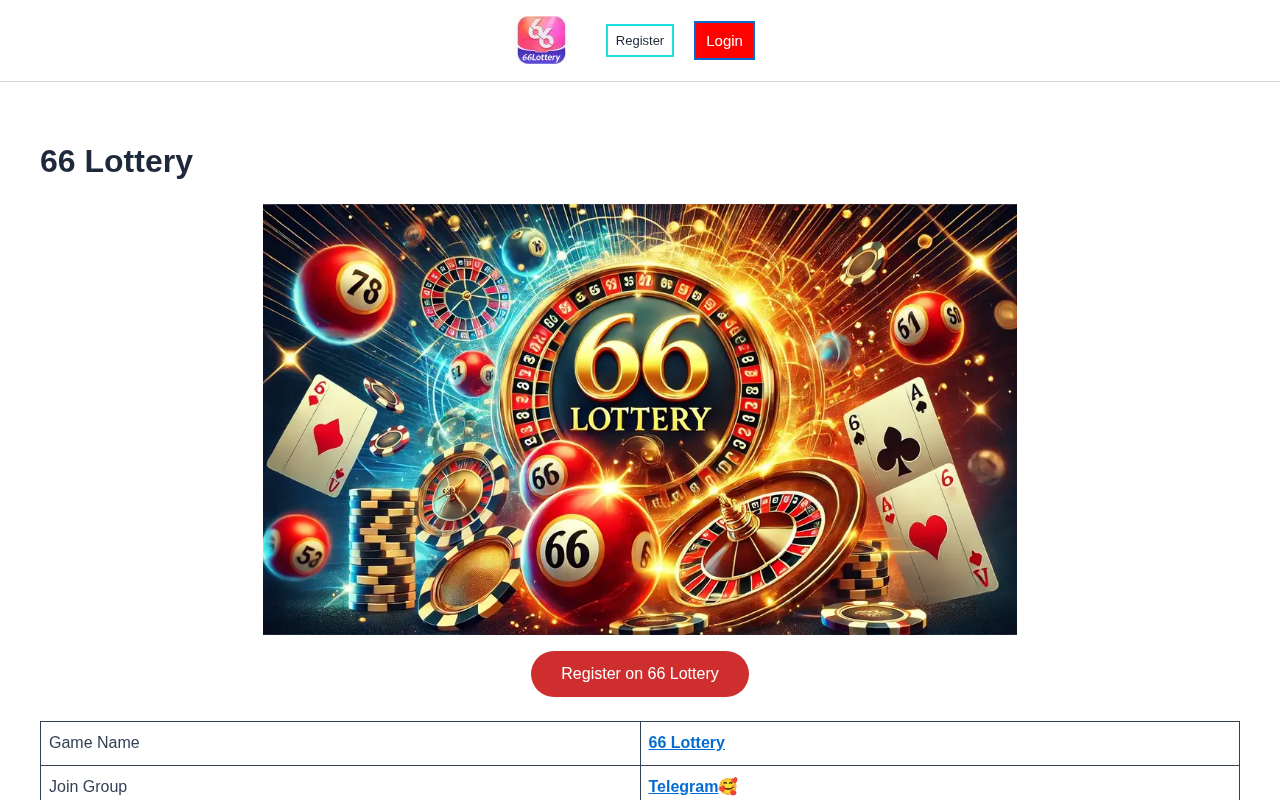Viewport: 1280px width, 800px height.
Task: Click the Game Name table cell
Action: (340, 743)
